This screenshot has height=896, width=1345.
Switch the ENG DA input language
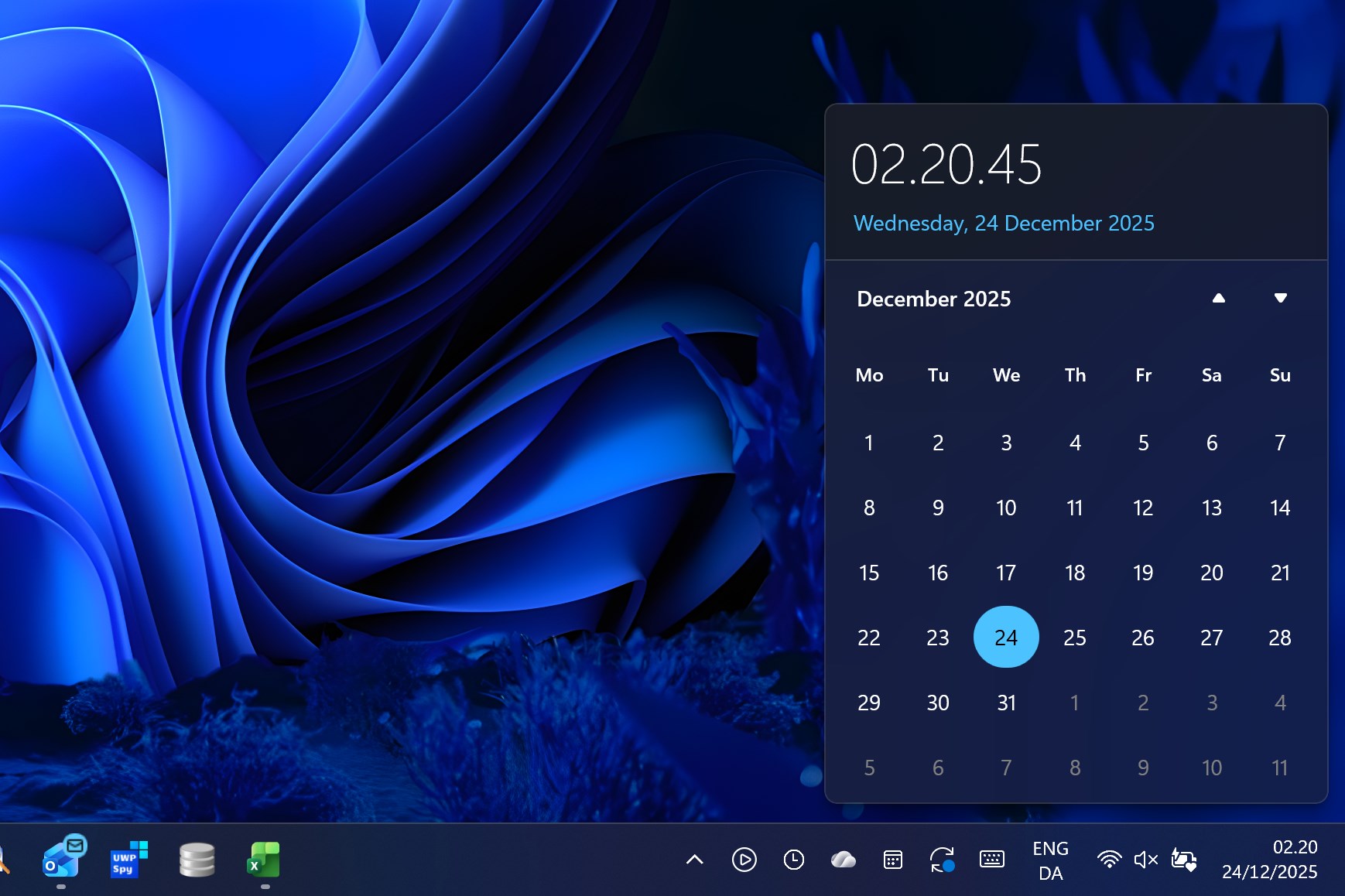(x=1050, y=860)
